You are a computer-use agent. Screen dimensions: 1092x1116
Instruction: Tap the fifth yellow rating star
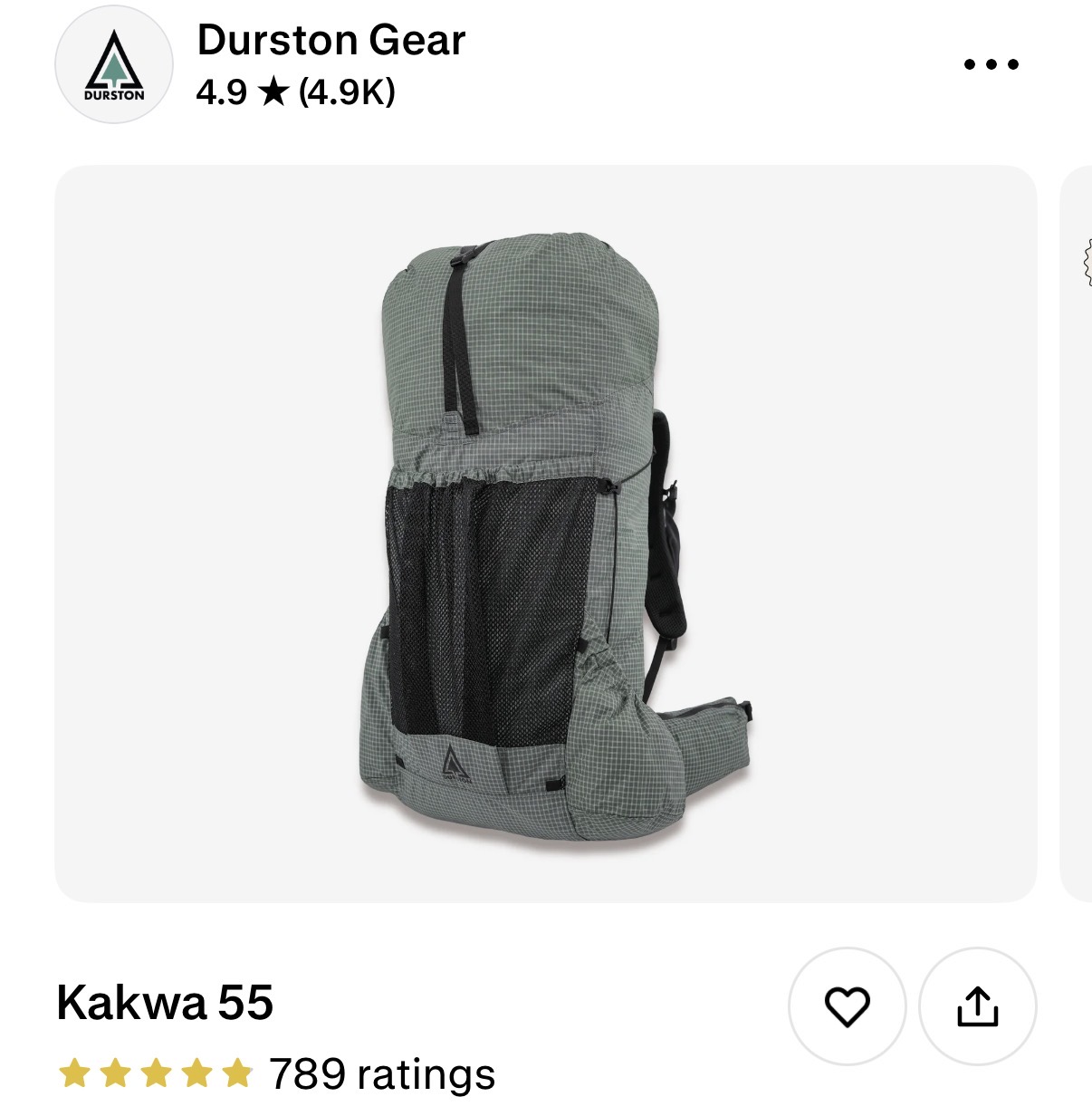click(x=237, y=1073)
